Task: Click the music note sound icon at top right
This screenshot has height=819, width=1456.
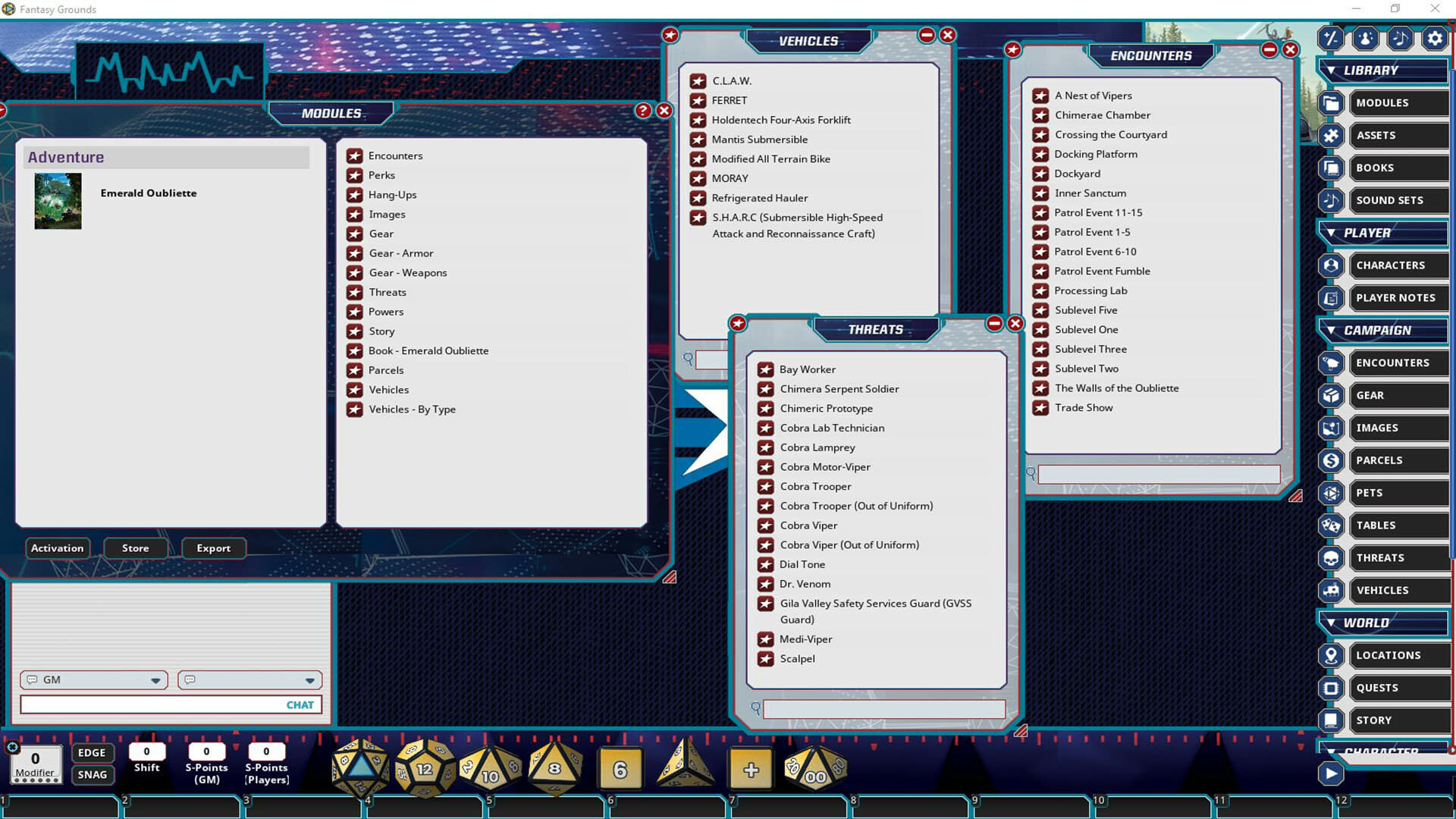Action: pos(1400,38)
